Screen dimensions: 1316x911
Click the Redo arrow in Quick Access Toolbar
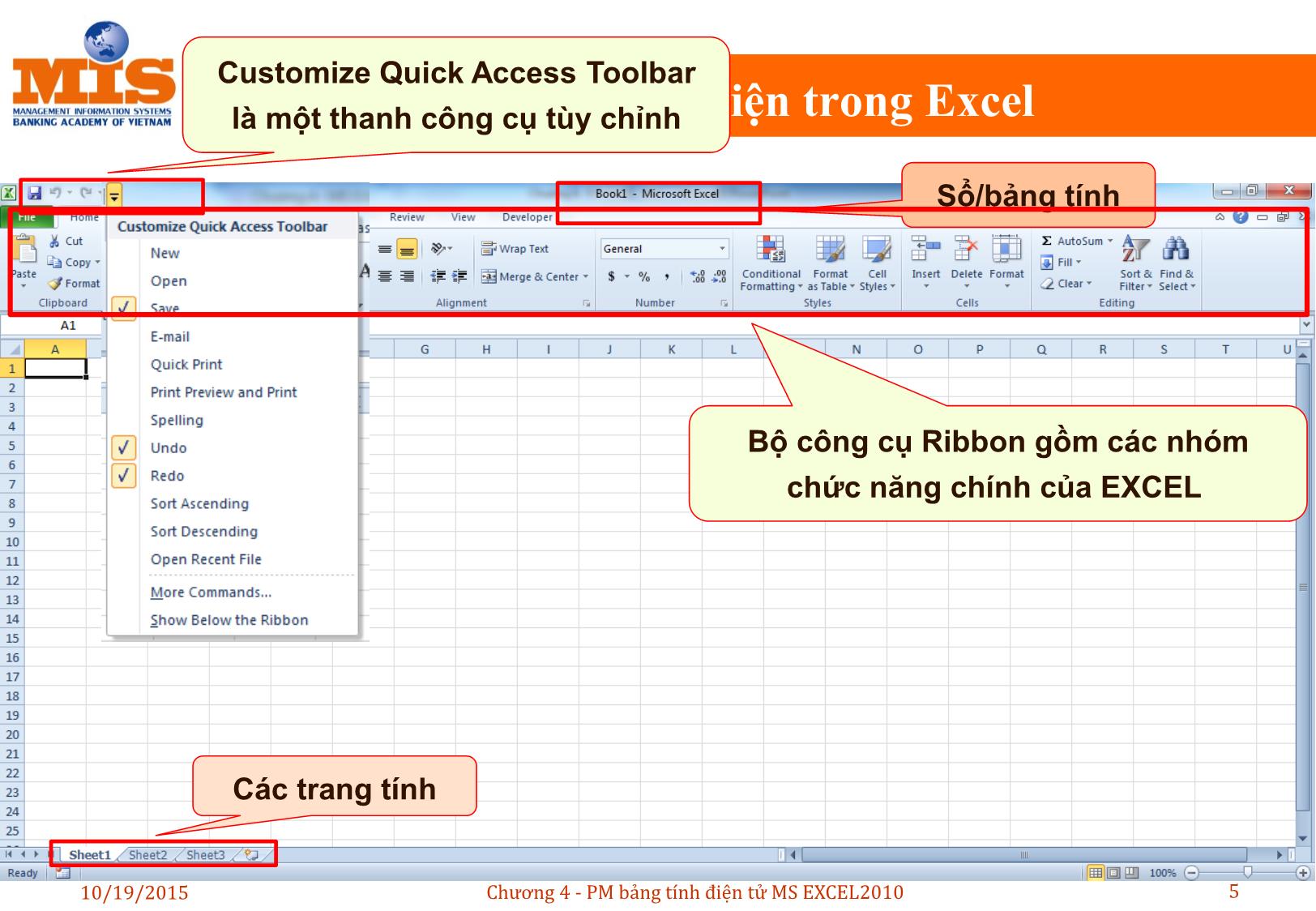[86, 193]
